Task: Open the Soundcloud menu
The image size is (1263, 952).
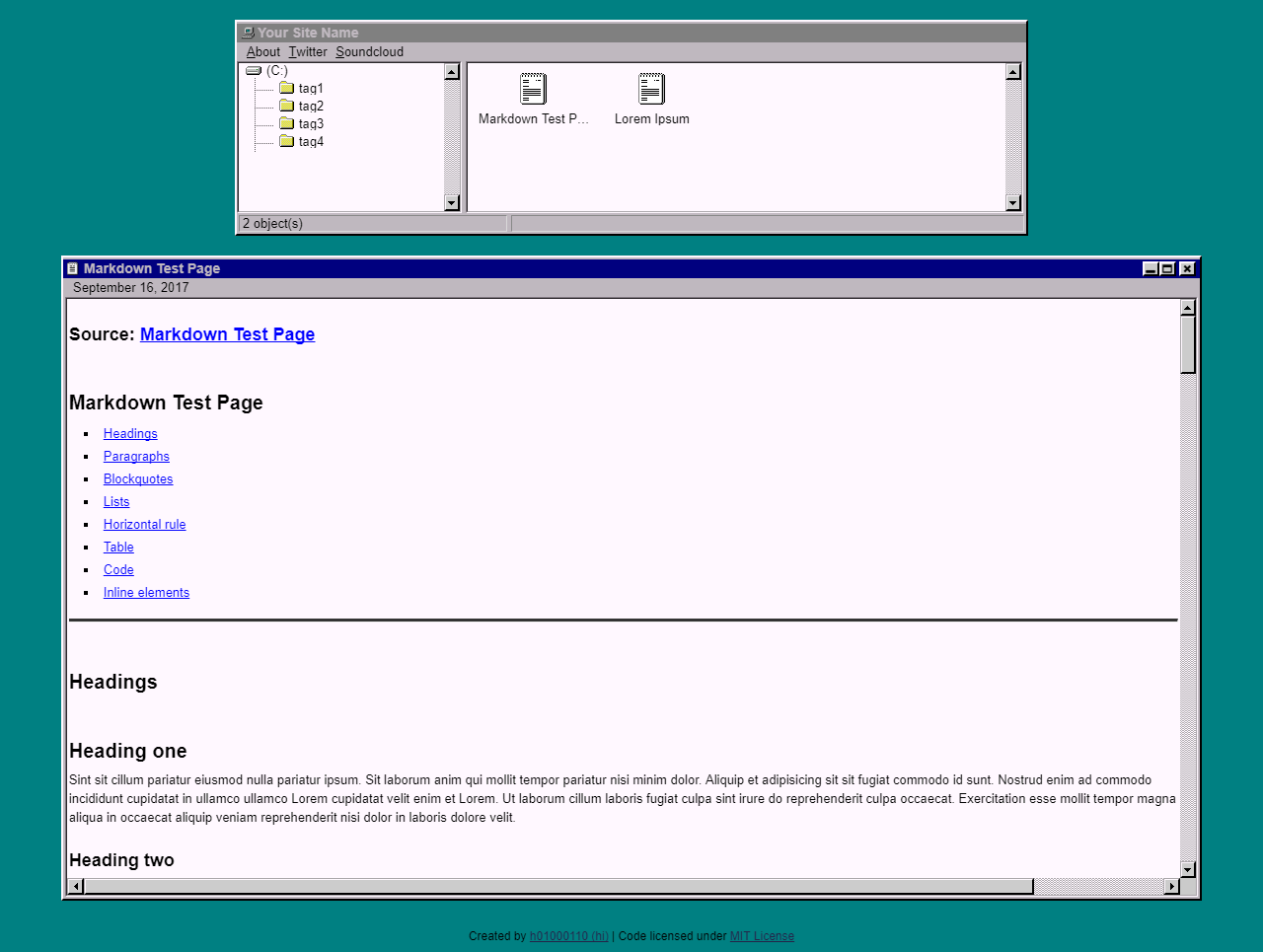Action: coord(369,51)
